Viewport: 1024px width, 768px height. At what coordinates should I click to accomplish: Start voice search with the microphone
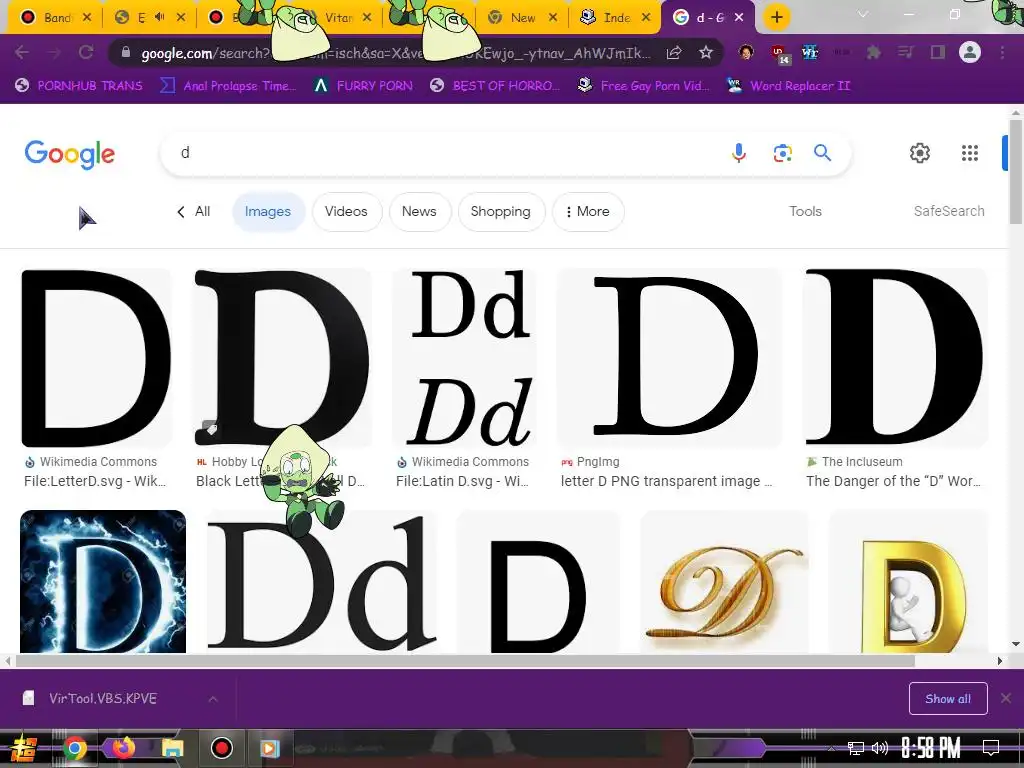pyautogui.click(x=739, y=153)
